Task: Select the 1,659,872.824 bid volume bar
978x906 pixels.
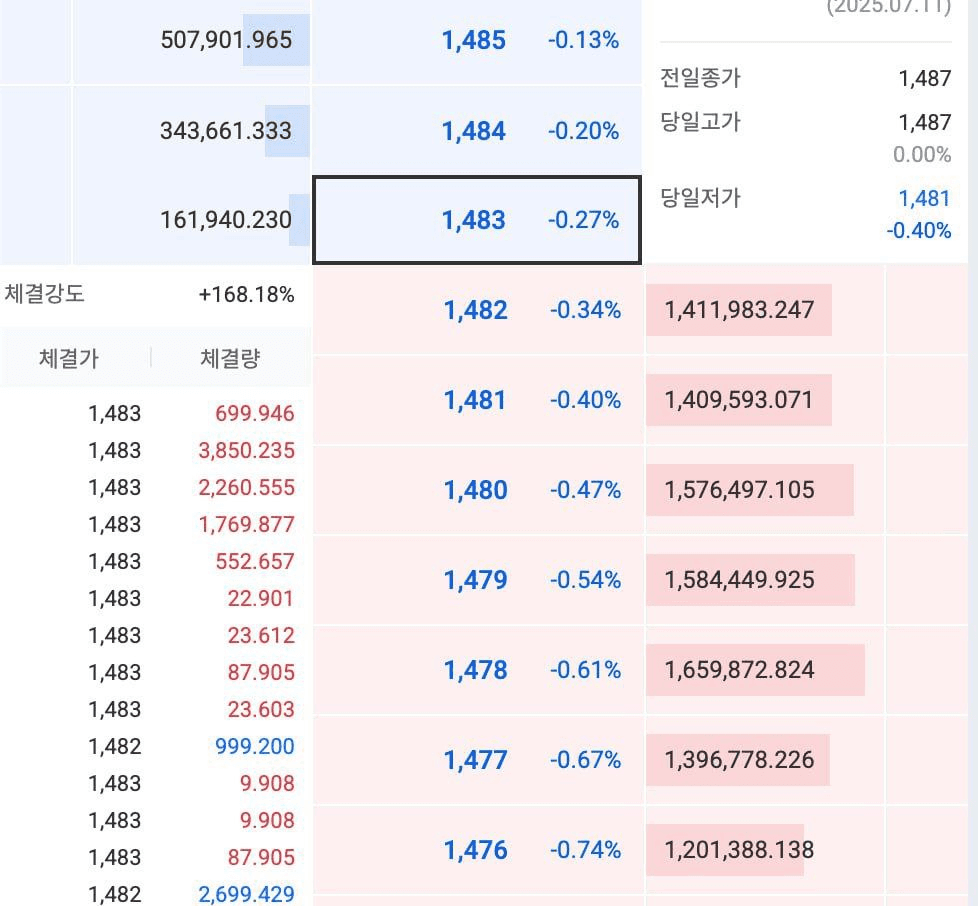Action: (739, 670)
